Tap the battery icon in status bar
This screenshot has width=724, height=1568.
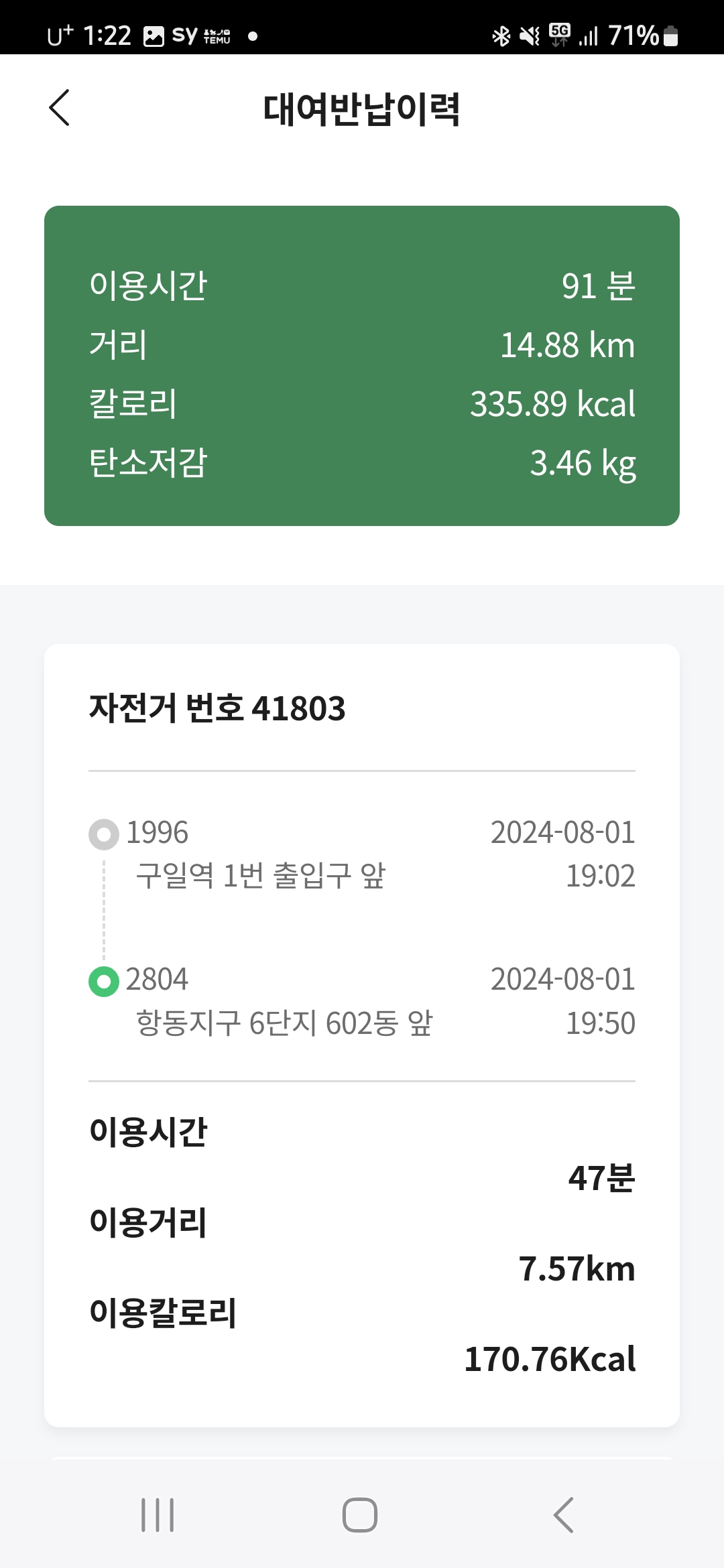(x=670, y=36)
